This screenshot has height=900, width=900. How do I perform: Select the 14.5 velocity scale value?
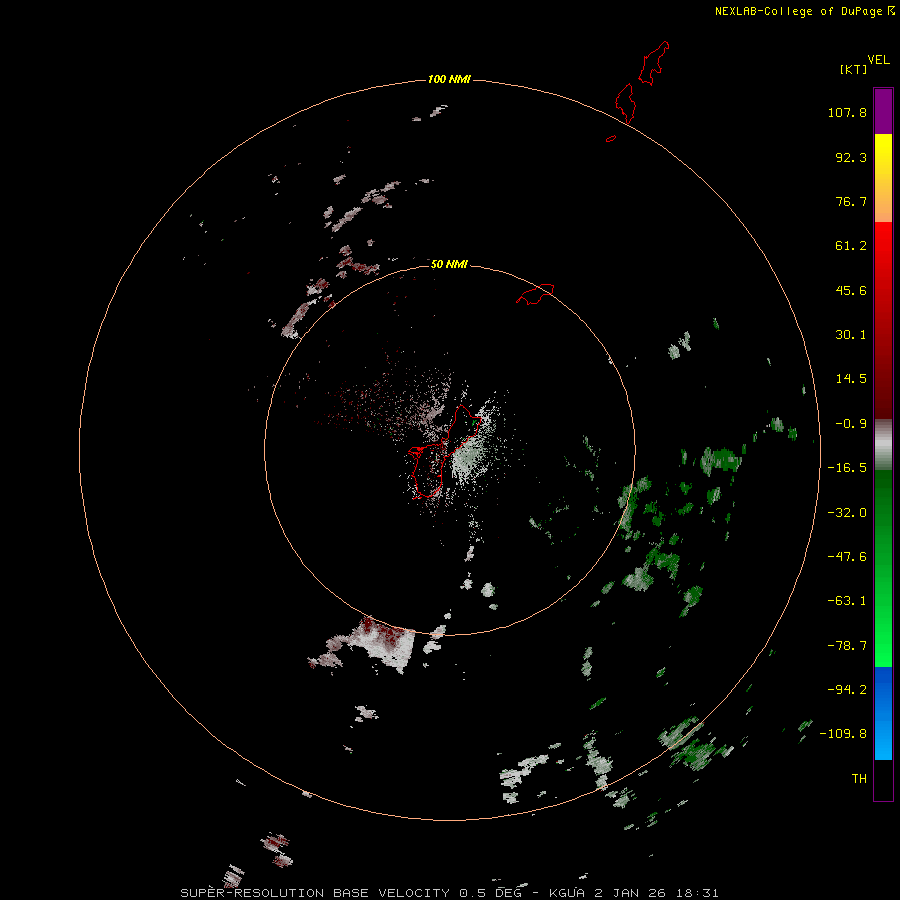pos(851,379)
